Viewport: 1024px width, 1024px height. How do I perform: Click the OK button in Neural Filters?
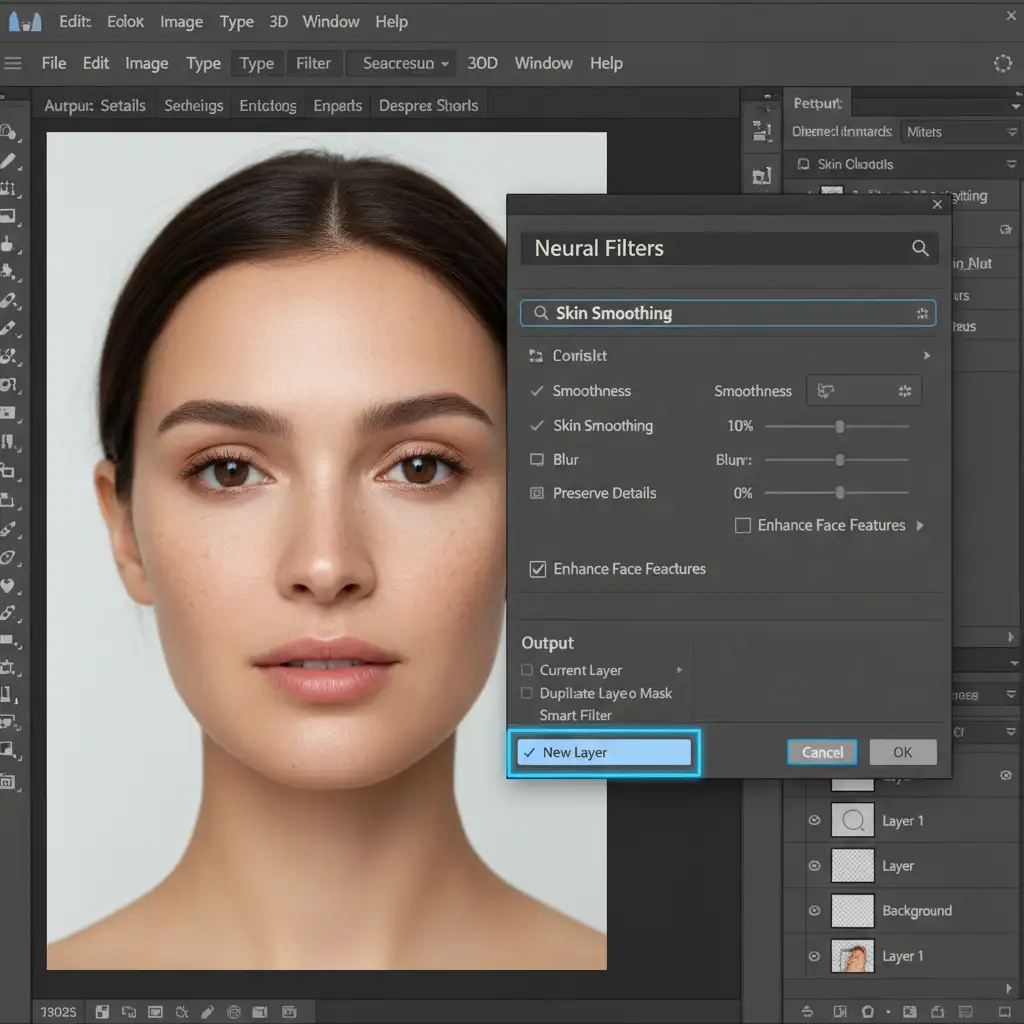[x=902, y=752]
